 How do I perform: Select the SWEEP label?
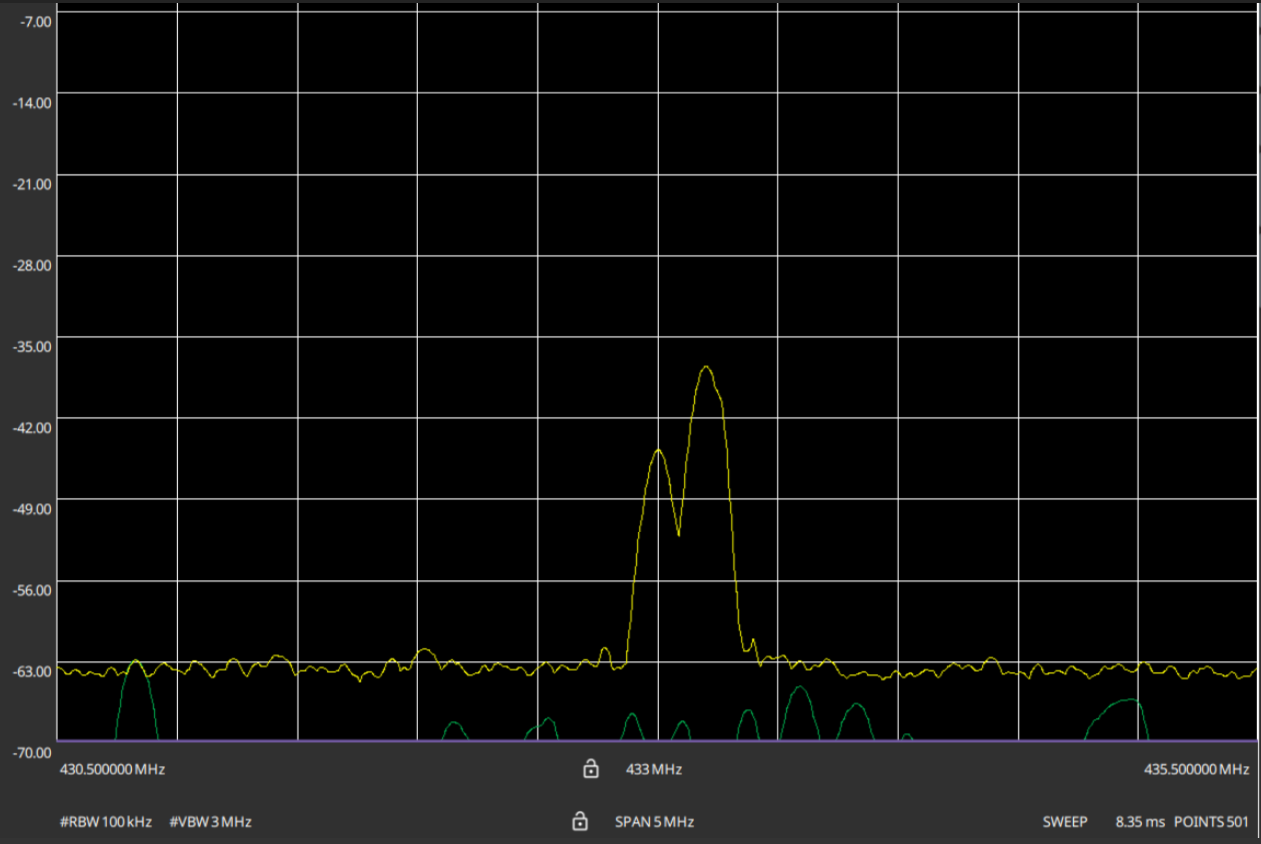(1065, 822)
